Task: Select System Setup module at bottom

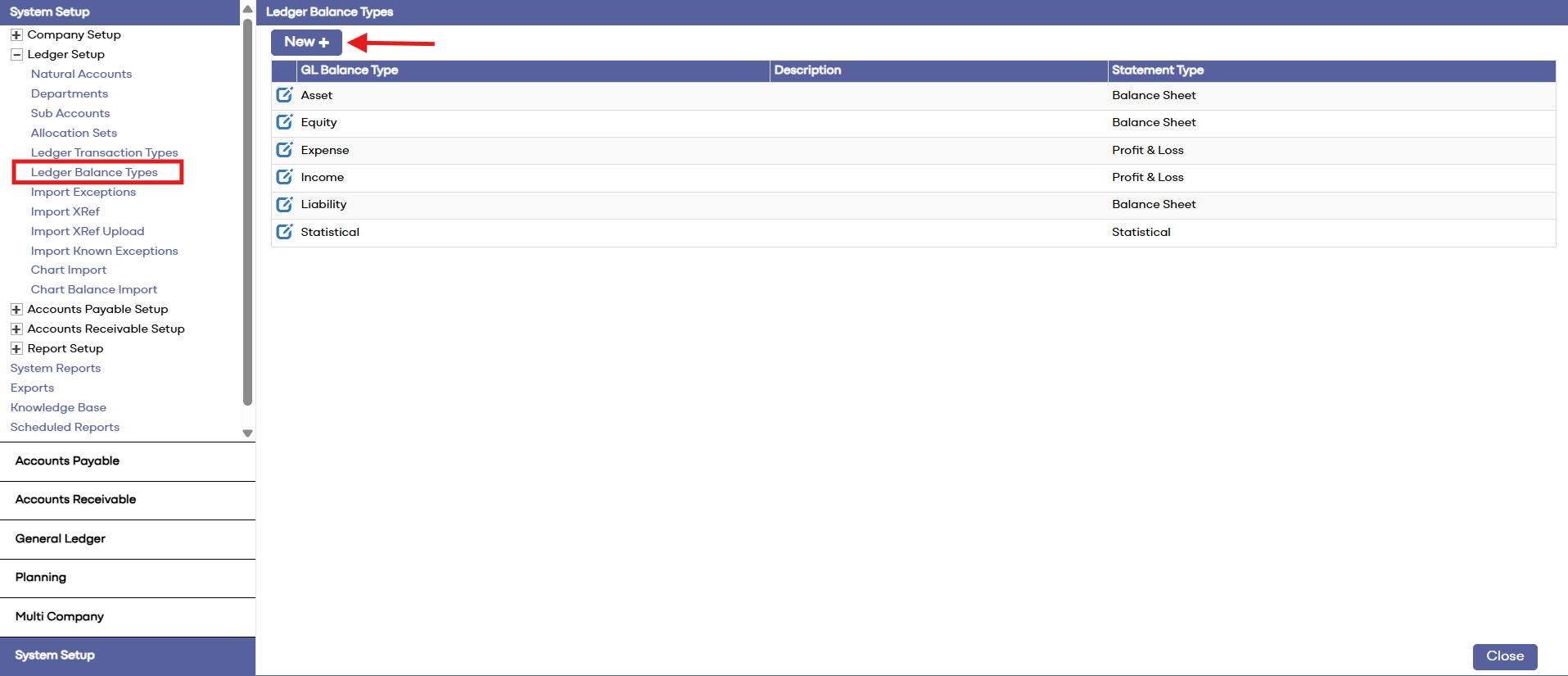Action: click(x=128, y=656)
